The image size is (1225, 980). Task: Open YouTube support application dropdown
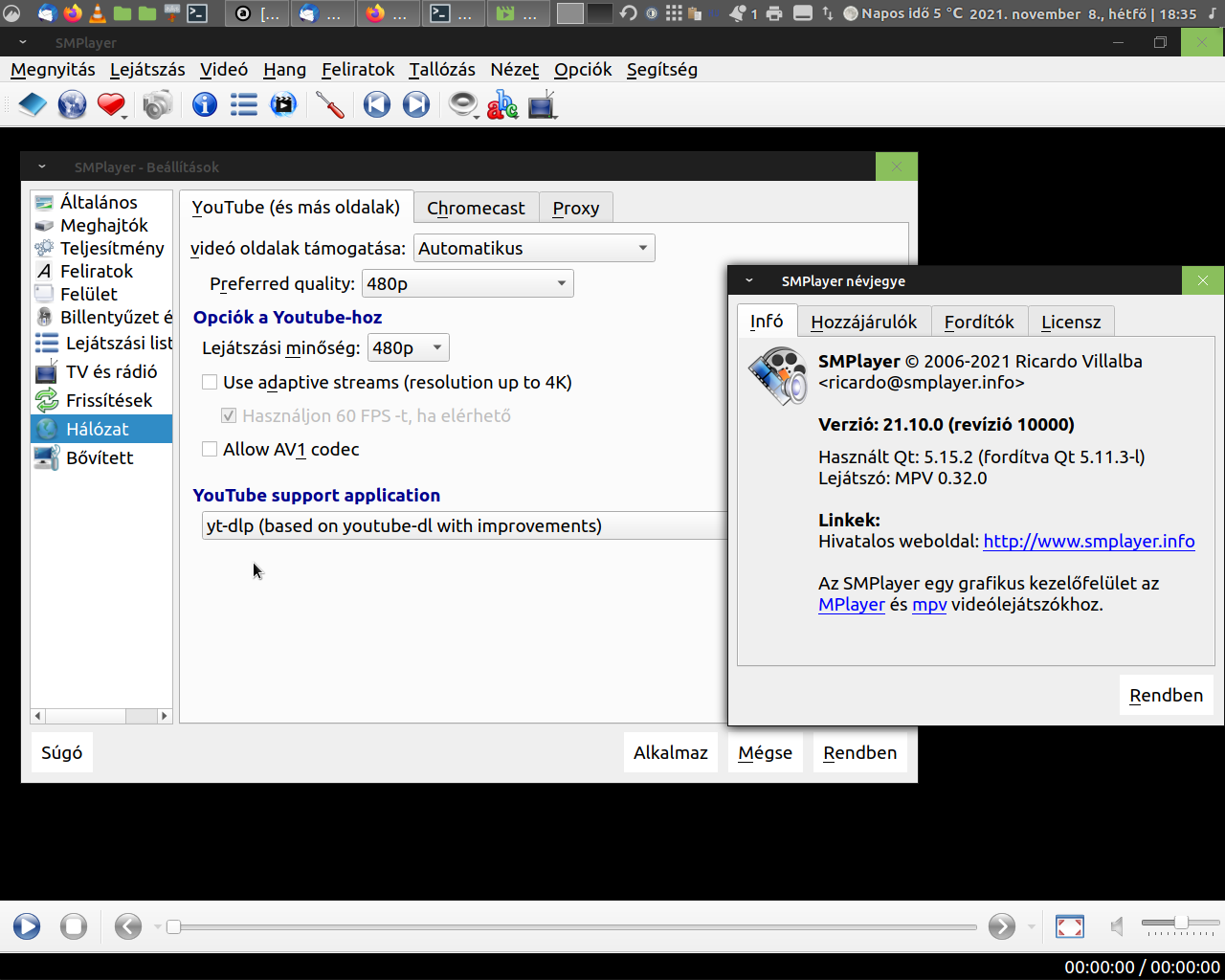coord(465,525)
